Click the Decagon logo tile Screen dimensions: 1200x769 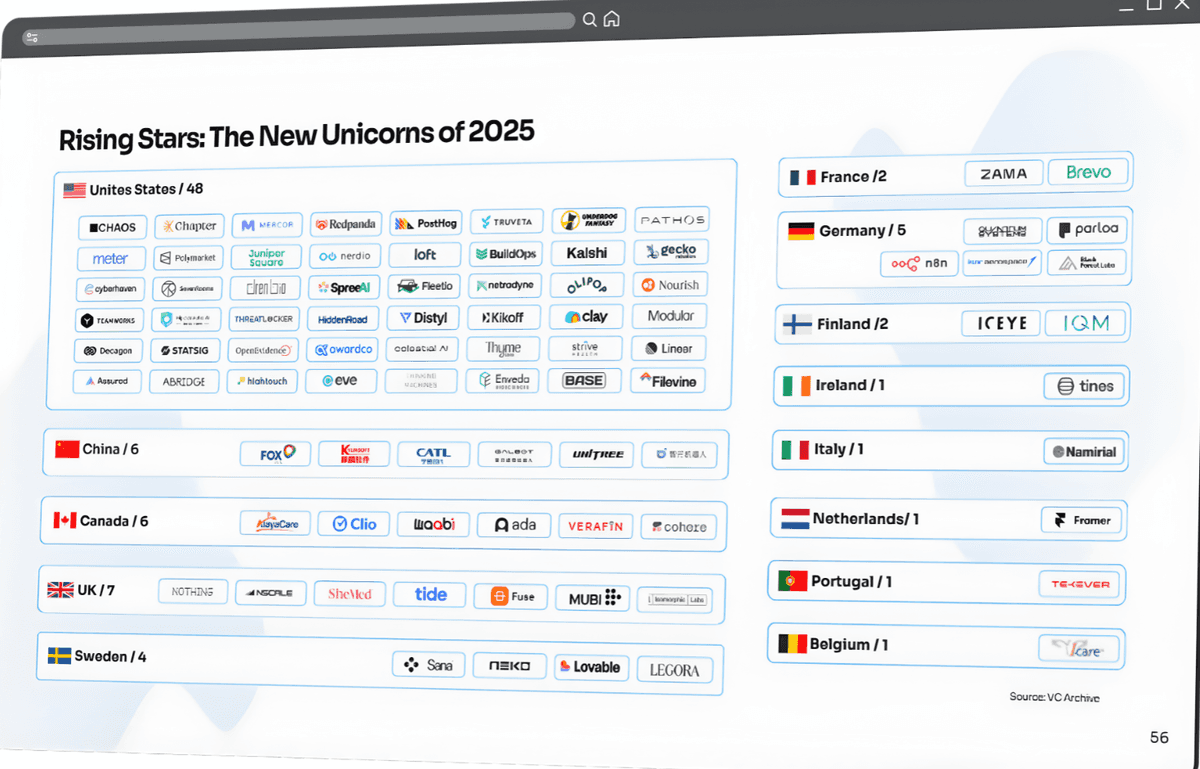[108, 352]
